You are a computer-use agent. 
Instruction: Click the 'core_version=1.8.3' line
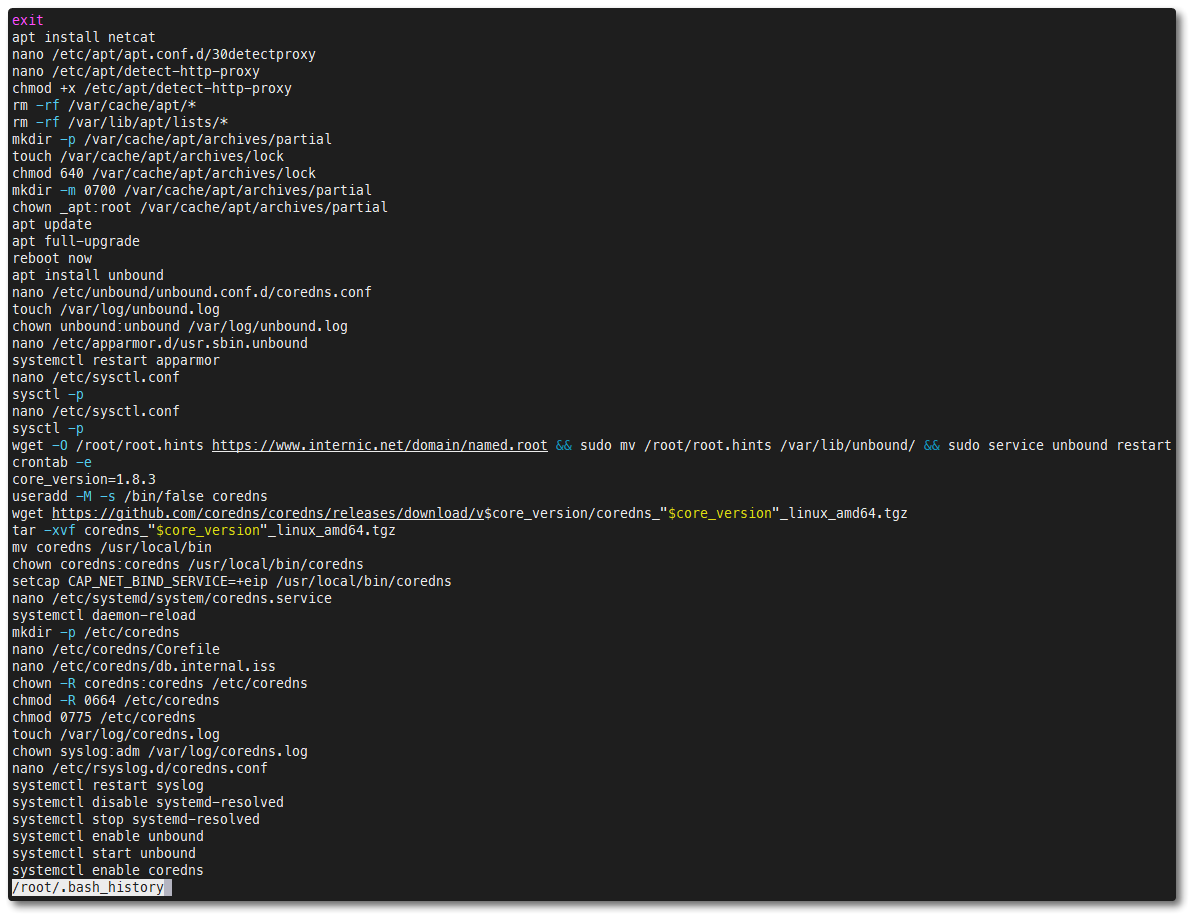coord(84,479)
